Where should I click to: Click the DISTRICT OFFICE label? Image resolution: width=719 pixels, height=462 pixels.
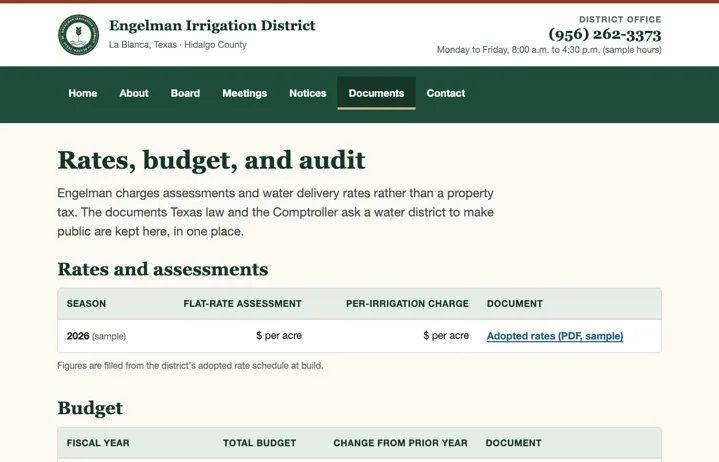click(620, 19)
